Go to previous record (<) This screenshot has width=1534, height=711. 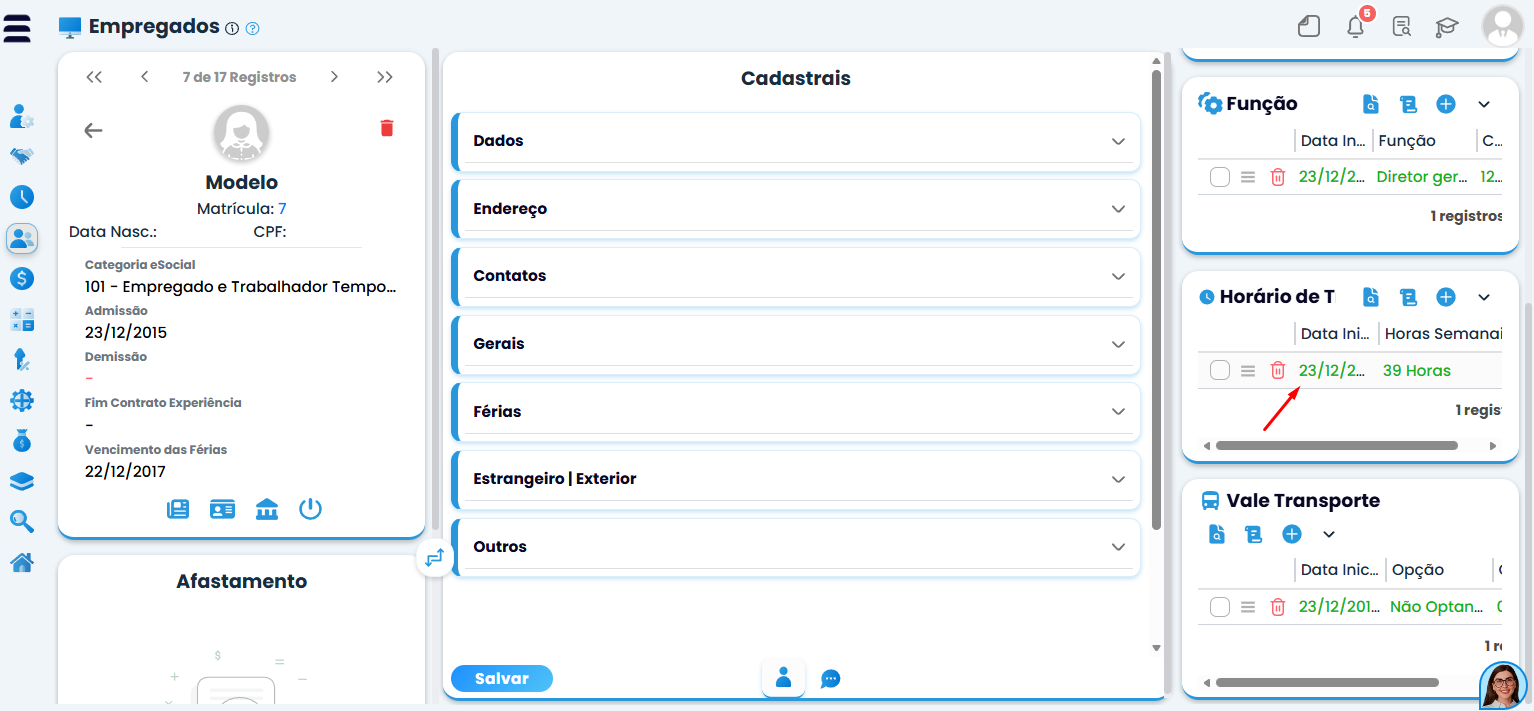coord(145,77)
